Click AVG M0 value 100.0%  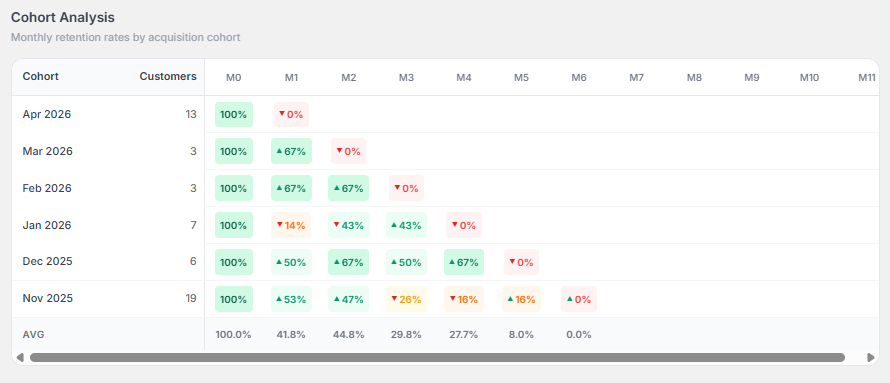pyautogui.click(x=233, y=335)
